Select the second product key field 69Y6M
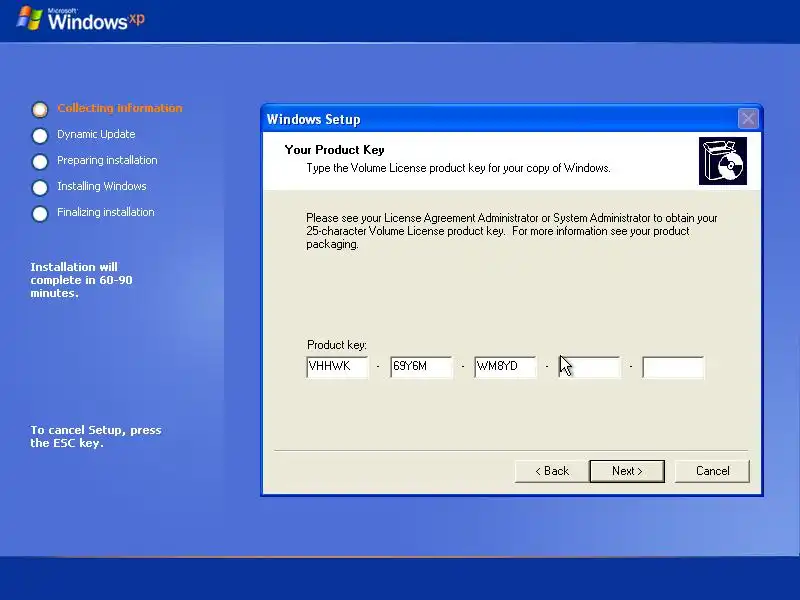Image resolution: width=800 pixels, height=600 pixels. (421, 367)
